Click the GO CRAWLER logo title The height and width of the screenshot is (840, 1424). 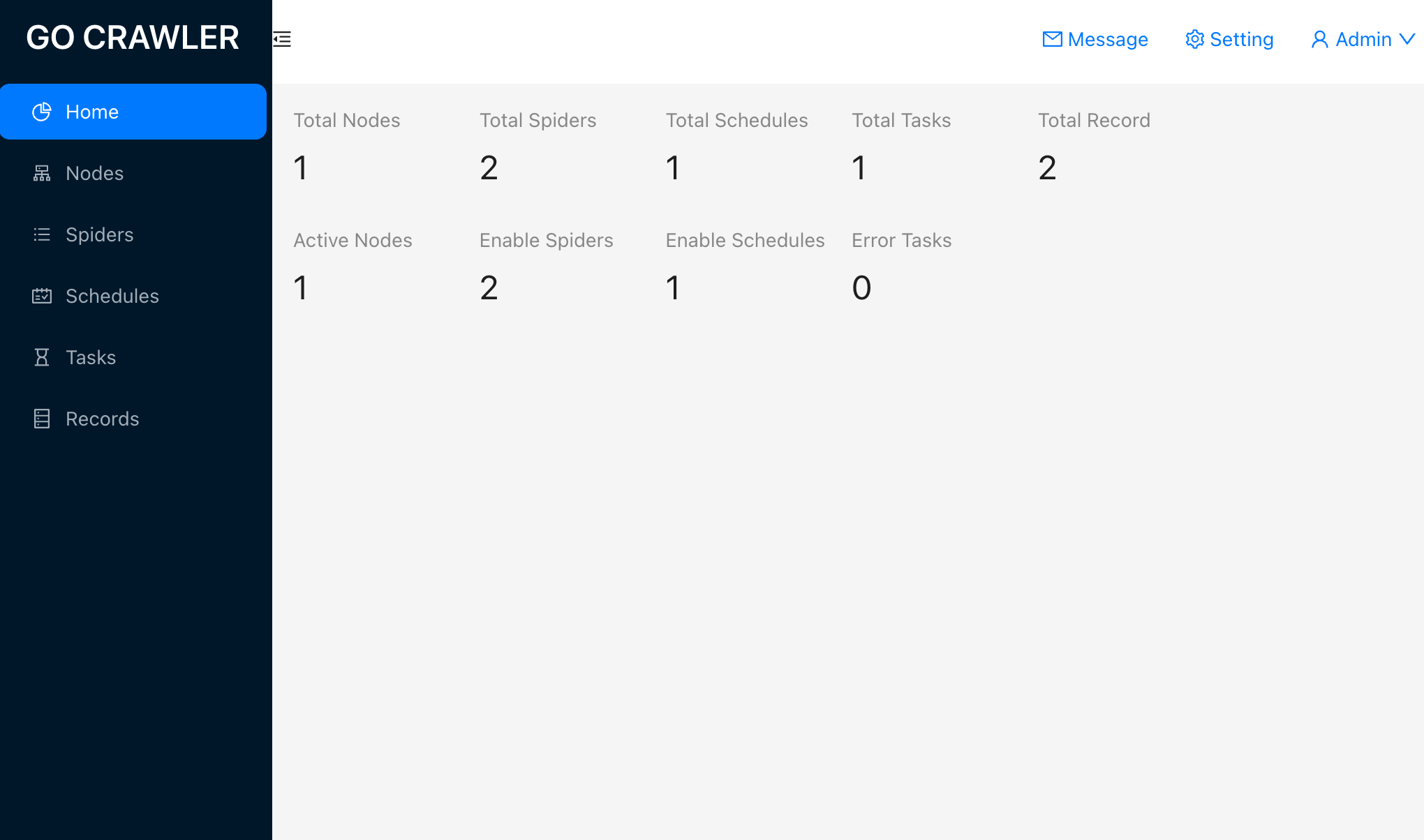pyautogui.click(x=133, y=38)
